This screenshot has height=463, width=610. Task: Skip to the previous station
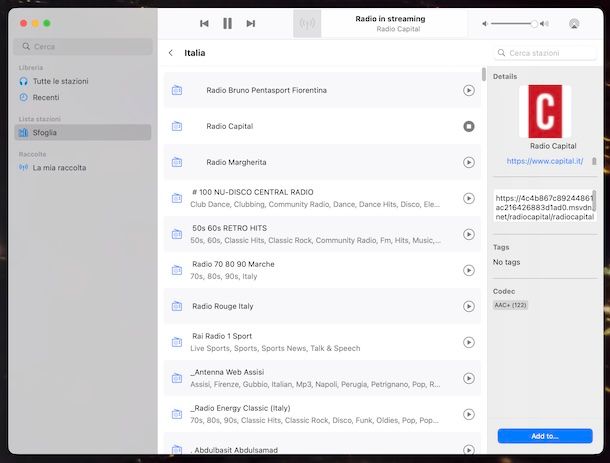[x=204, y=23]
